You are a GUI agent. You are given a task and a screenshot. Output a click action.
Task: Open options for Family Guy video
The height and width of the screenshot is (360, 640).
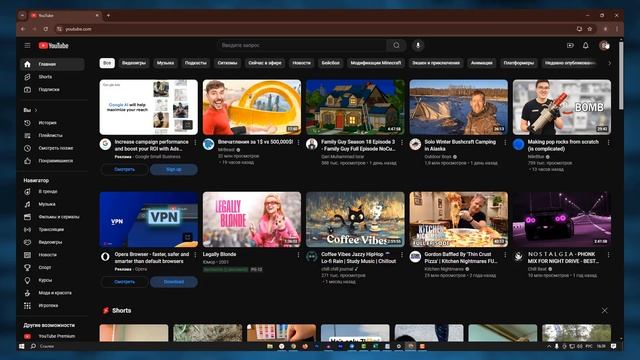[402, 142]
